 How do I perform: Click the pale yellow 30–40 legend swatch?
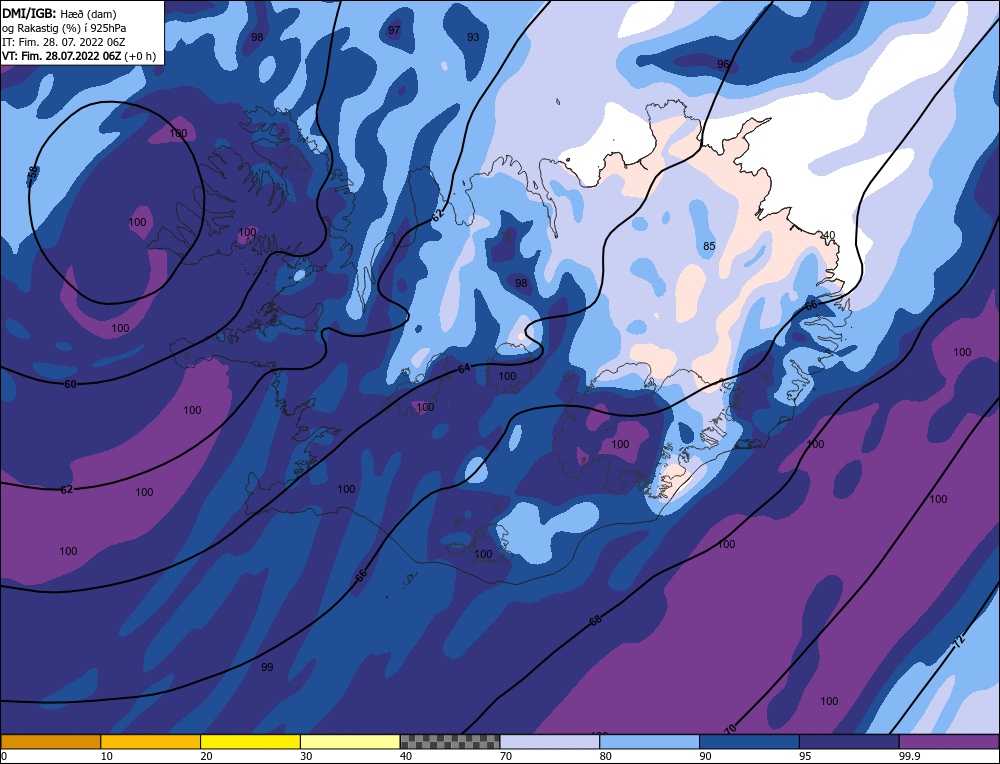tap(350, 742)
